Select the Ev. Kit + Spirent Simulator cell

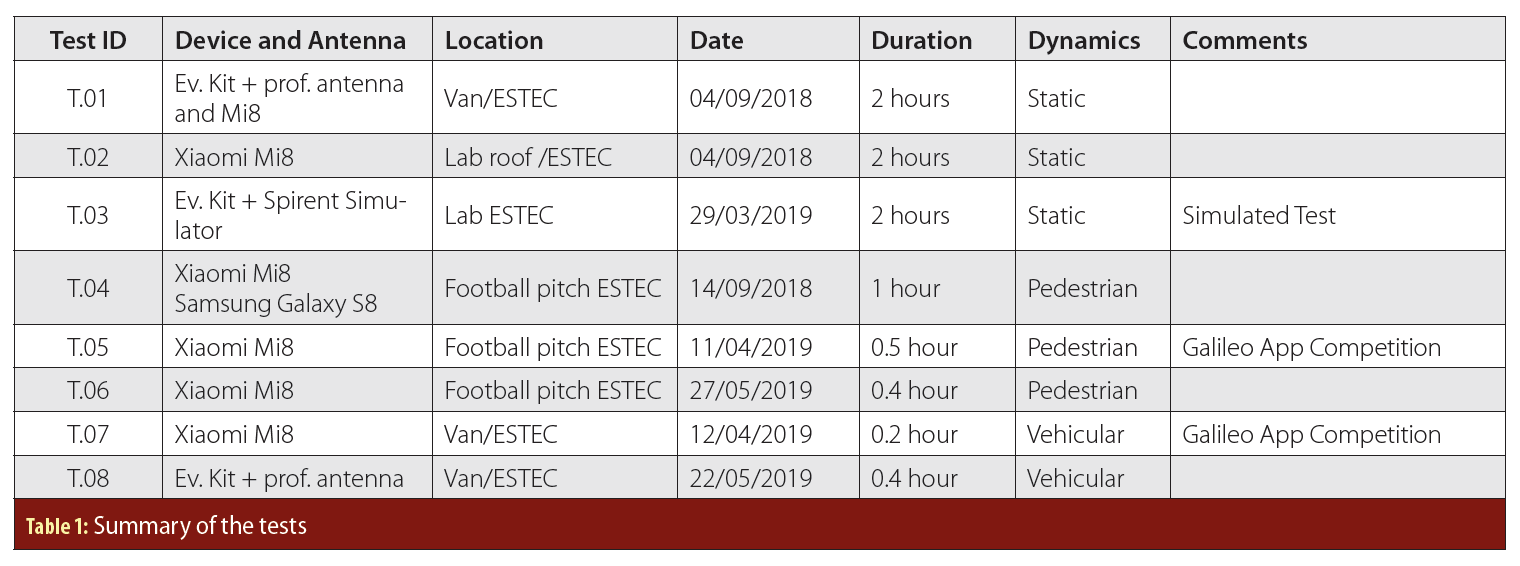pos(290,215)
